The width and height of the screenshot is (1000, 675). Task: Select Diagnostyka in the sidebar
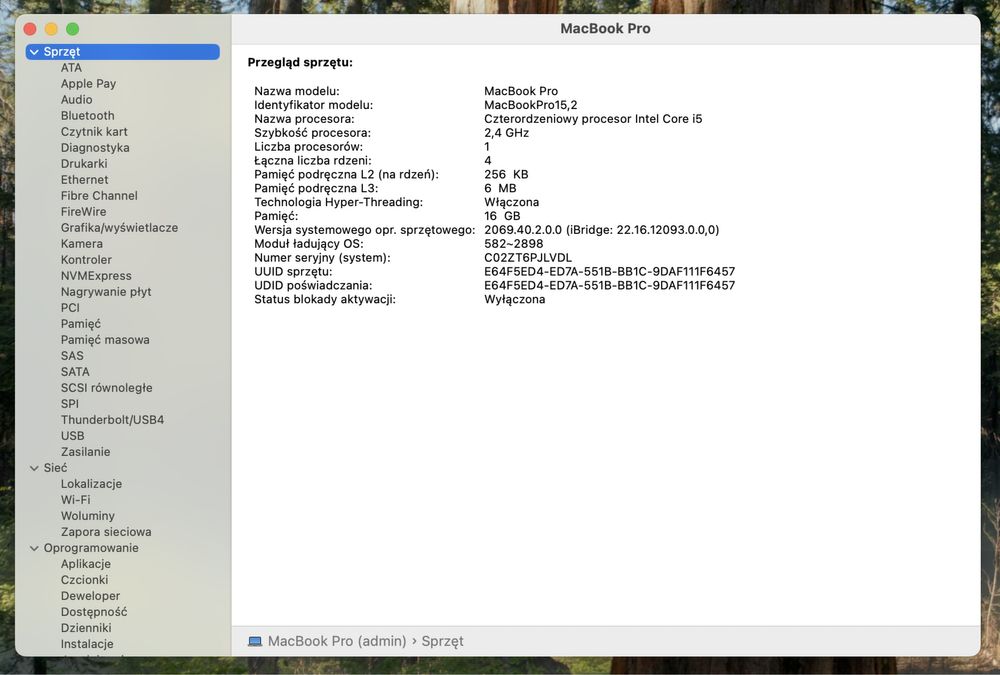coord(95,147)
